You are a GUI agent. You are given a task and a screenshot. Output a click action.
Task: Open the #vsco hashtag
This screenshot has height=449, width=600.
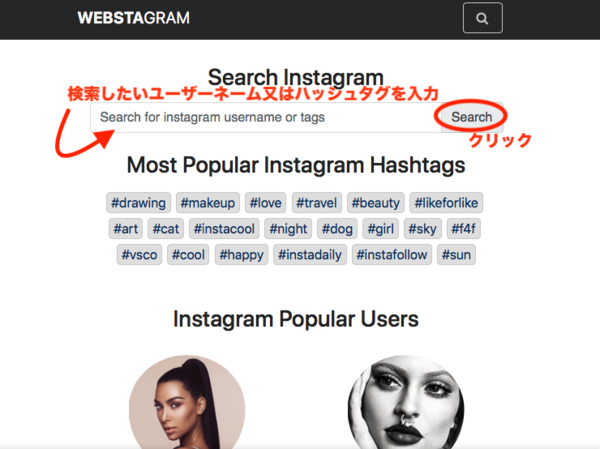(139, 255)
